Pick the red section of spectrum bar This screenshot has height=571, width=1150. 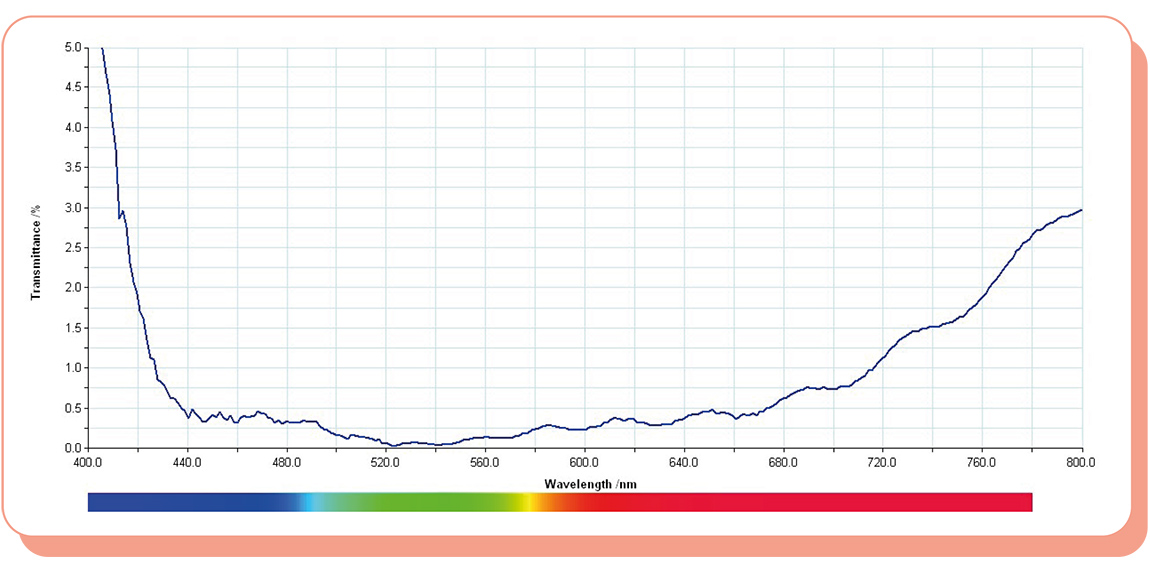click(800, 502)
